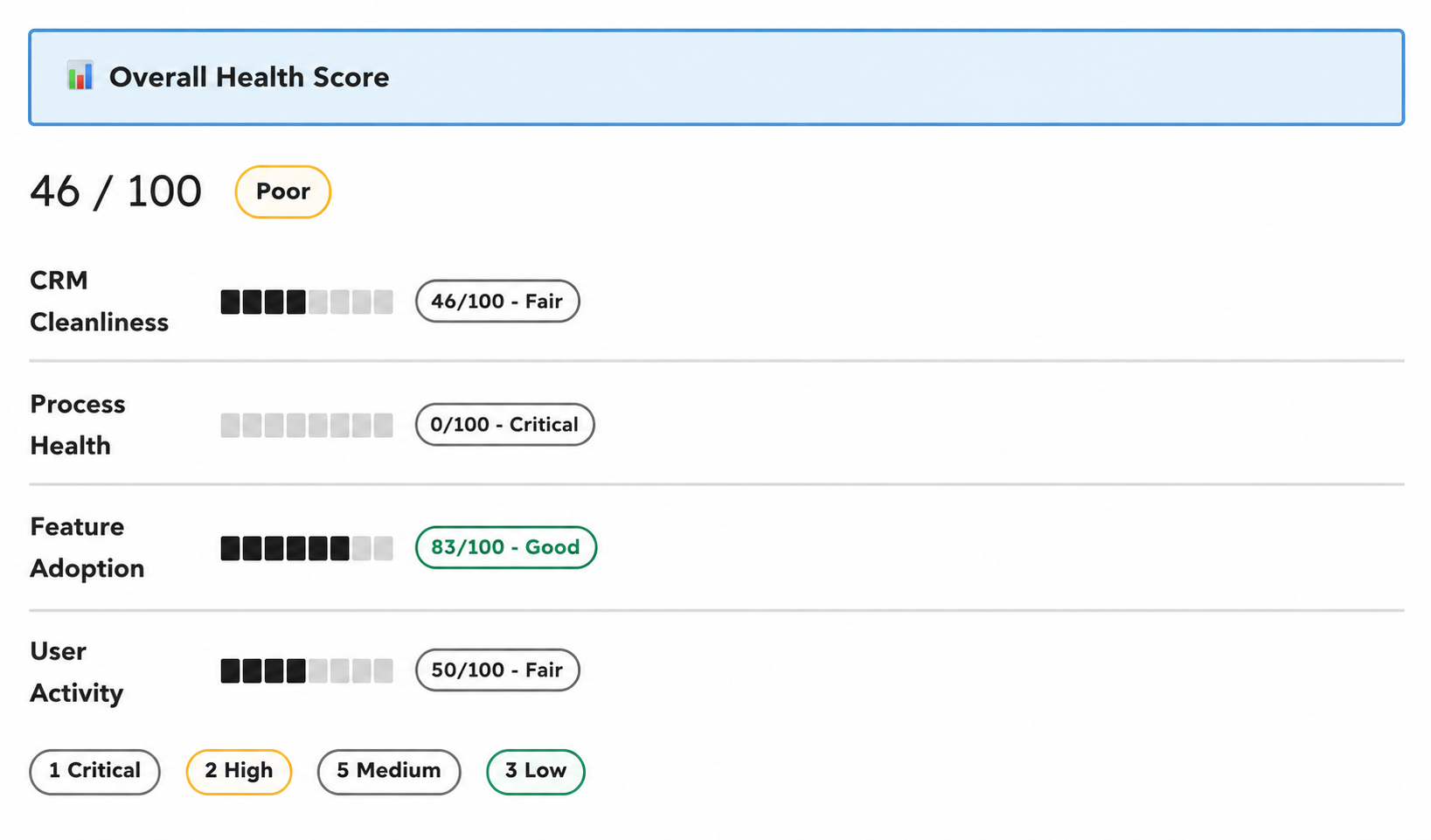Click the 46 / 100 overall score
The image size is (1431, 840).
coord(116,191)
